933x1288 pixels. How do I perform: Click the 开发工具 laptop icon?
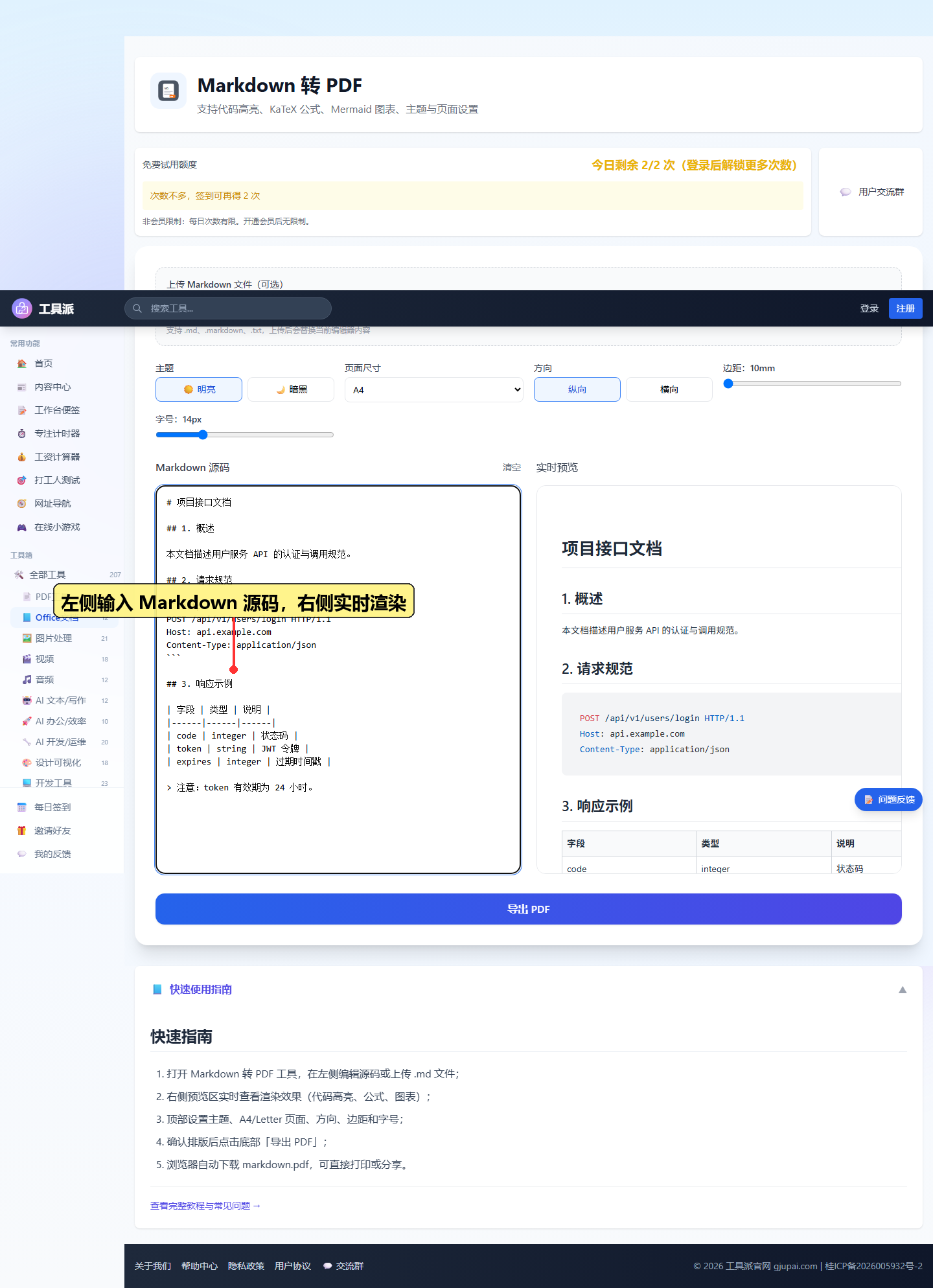pos(27,783)
